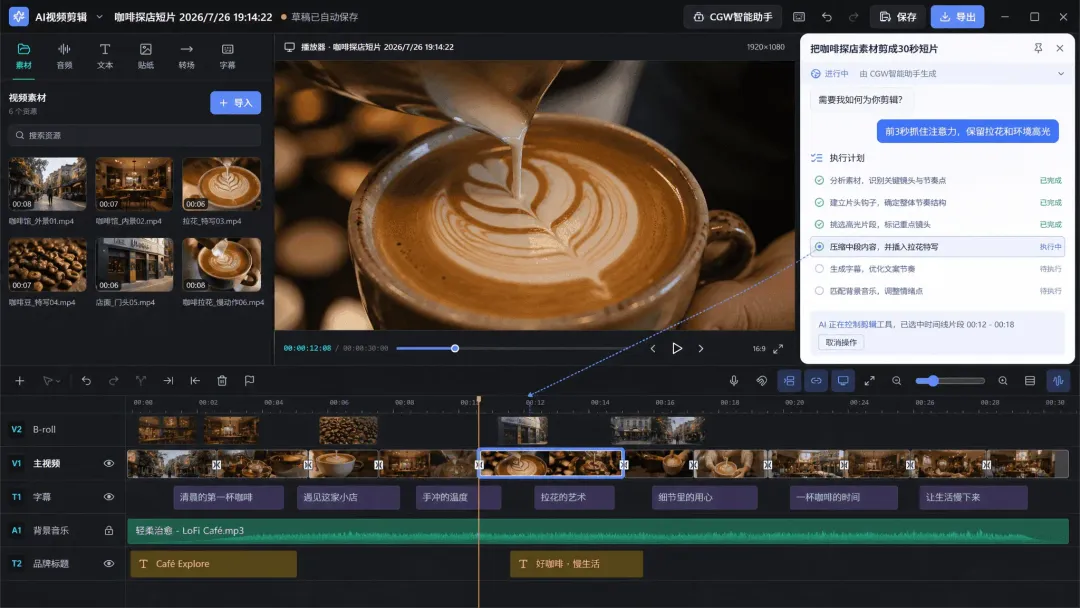Screen dimensions: 1080x608
Task: Open the caption preview icon in title bar
Action: [x=799, y=17]
